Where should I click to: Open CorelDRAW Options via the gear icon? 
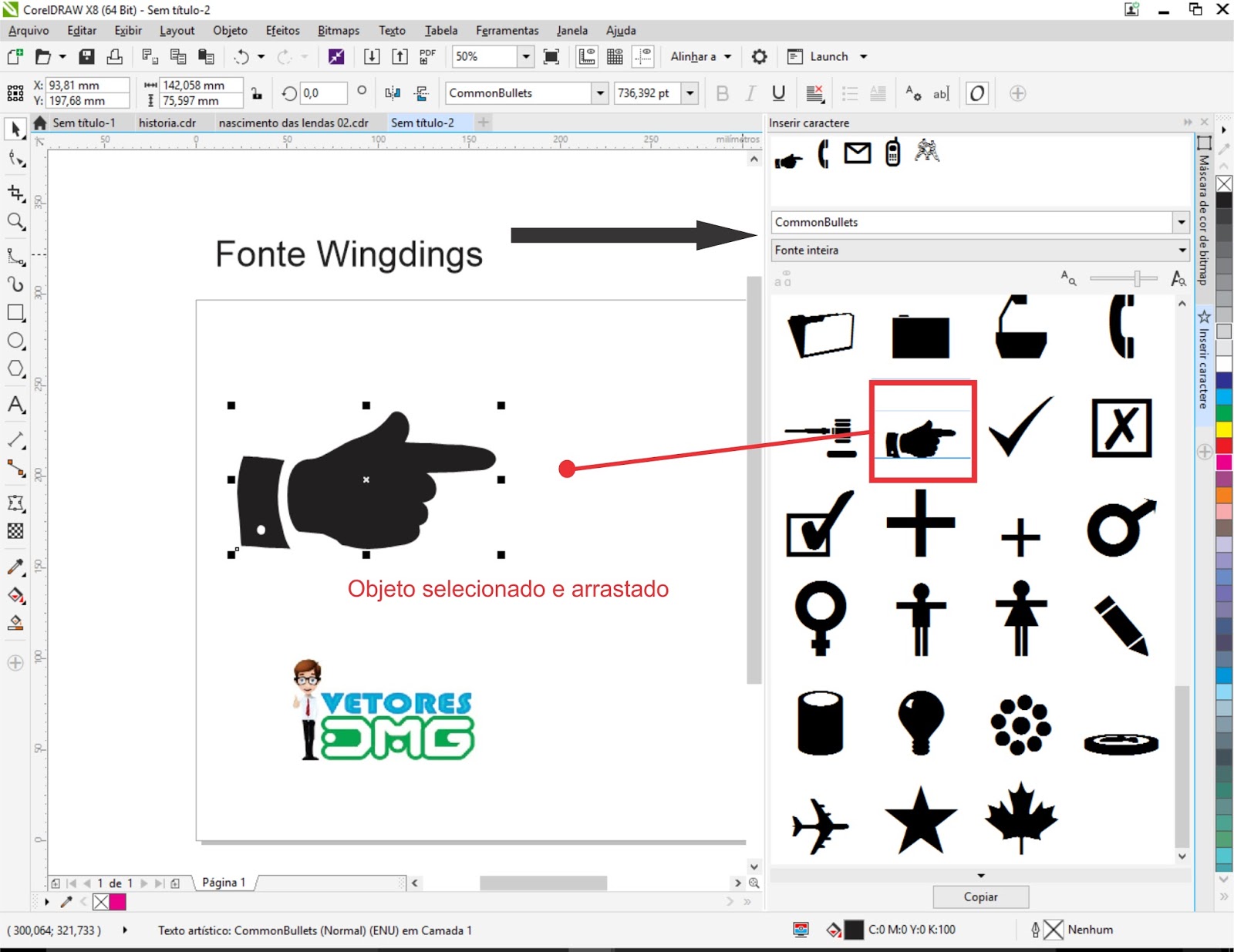759,56
